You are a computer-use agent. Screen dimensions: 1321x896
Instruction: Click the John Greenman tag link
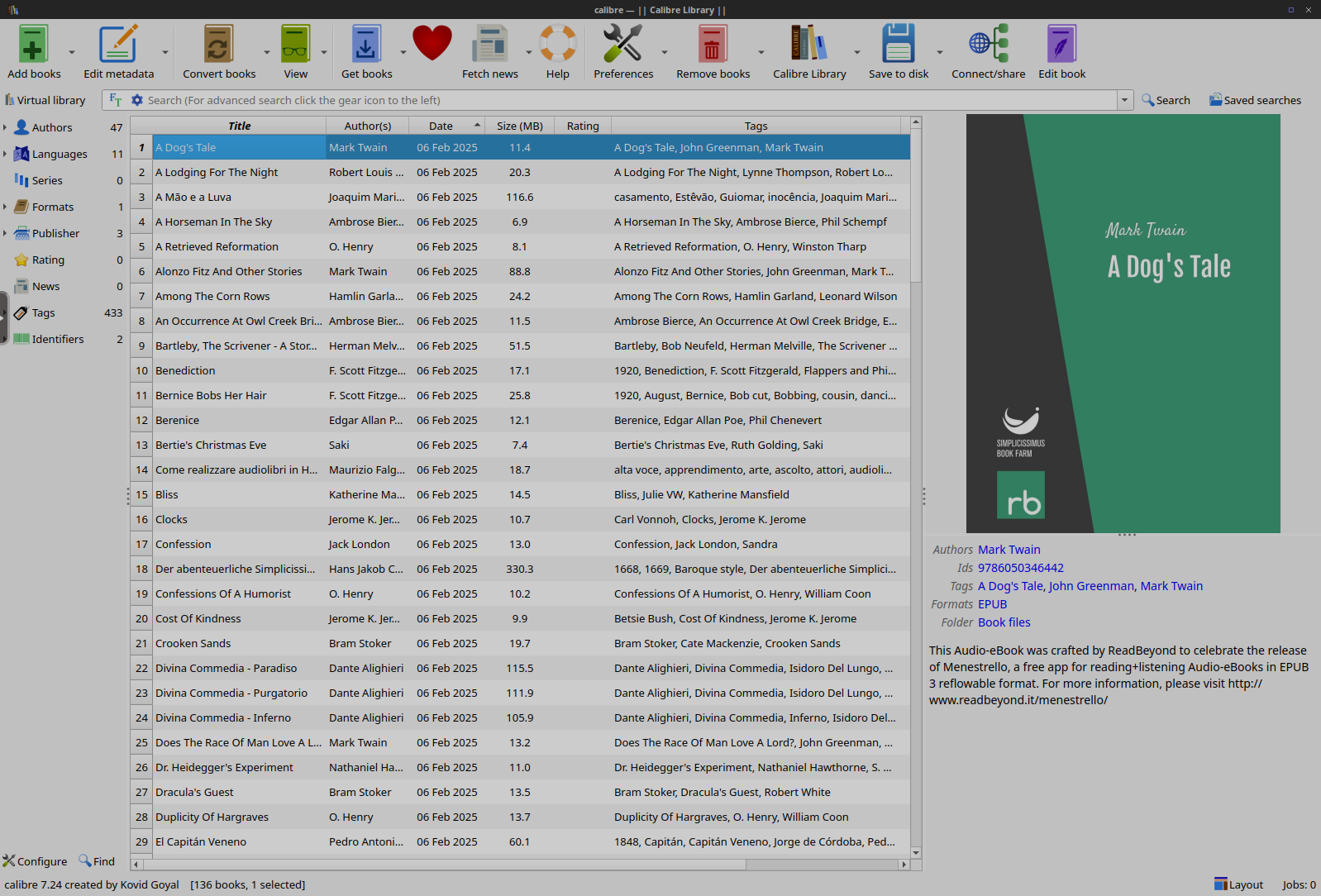[x=1091, y=586]
